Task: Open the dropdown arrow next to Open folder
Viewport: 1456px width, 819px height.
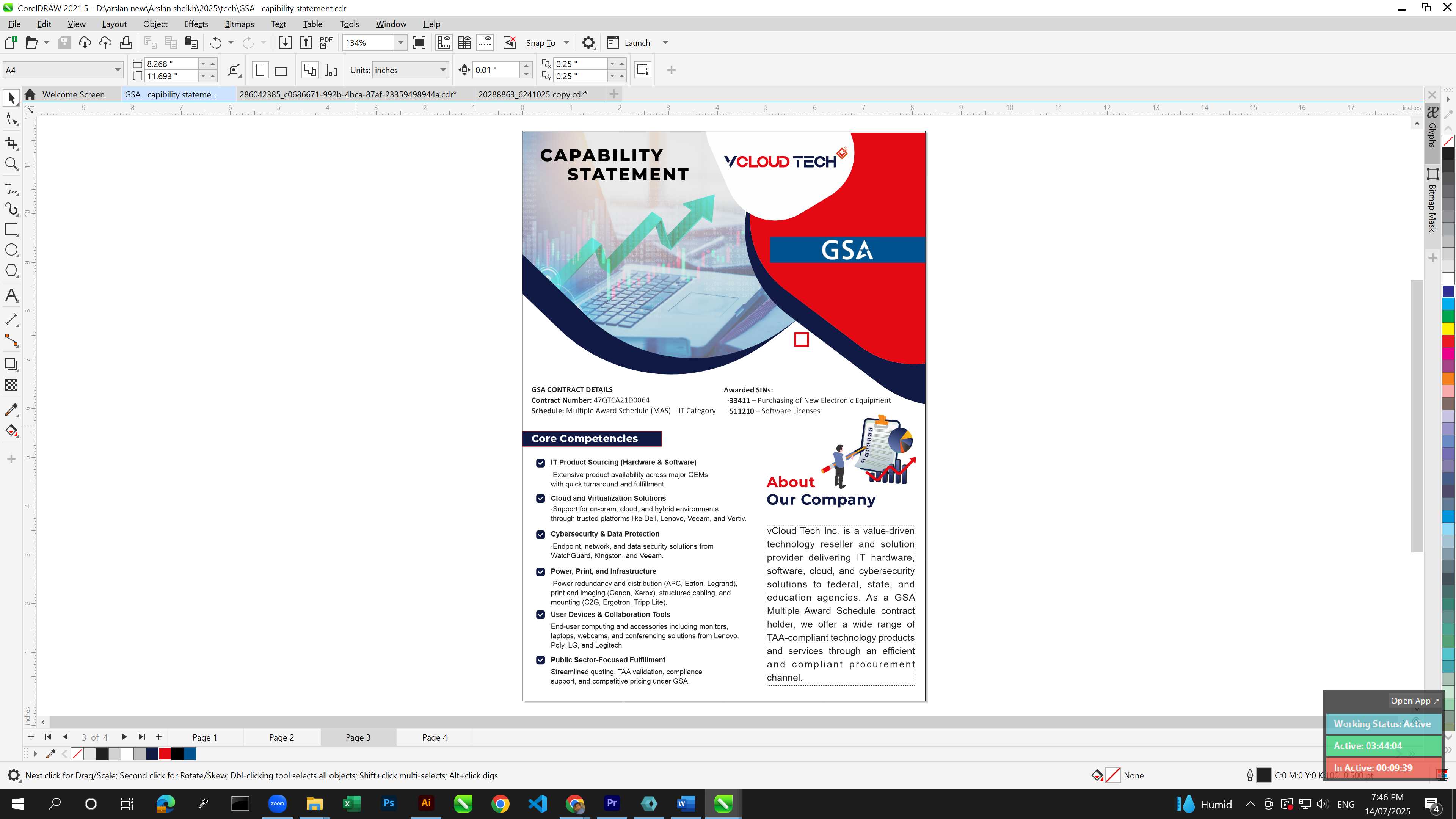Action: [46, 42]
